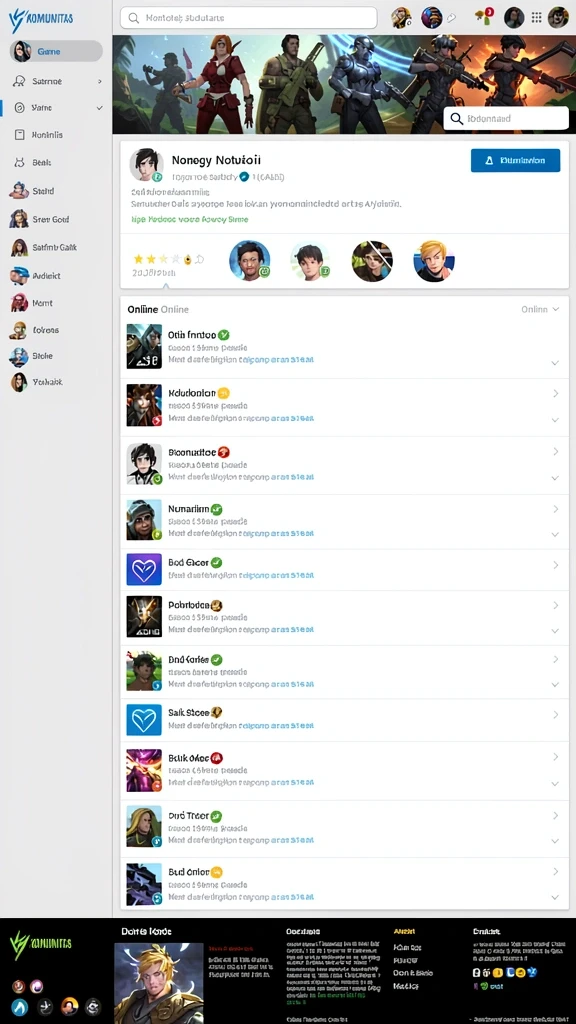Viewport: 576px width, 1024px height.
Task: Open the second friend avatar with light background
Action: point(310,261)
